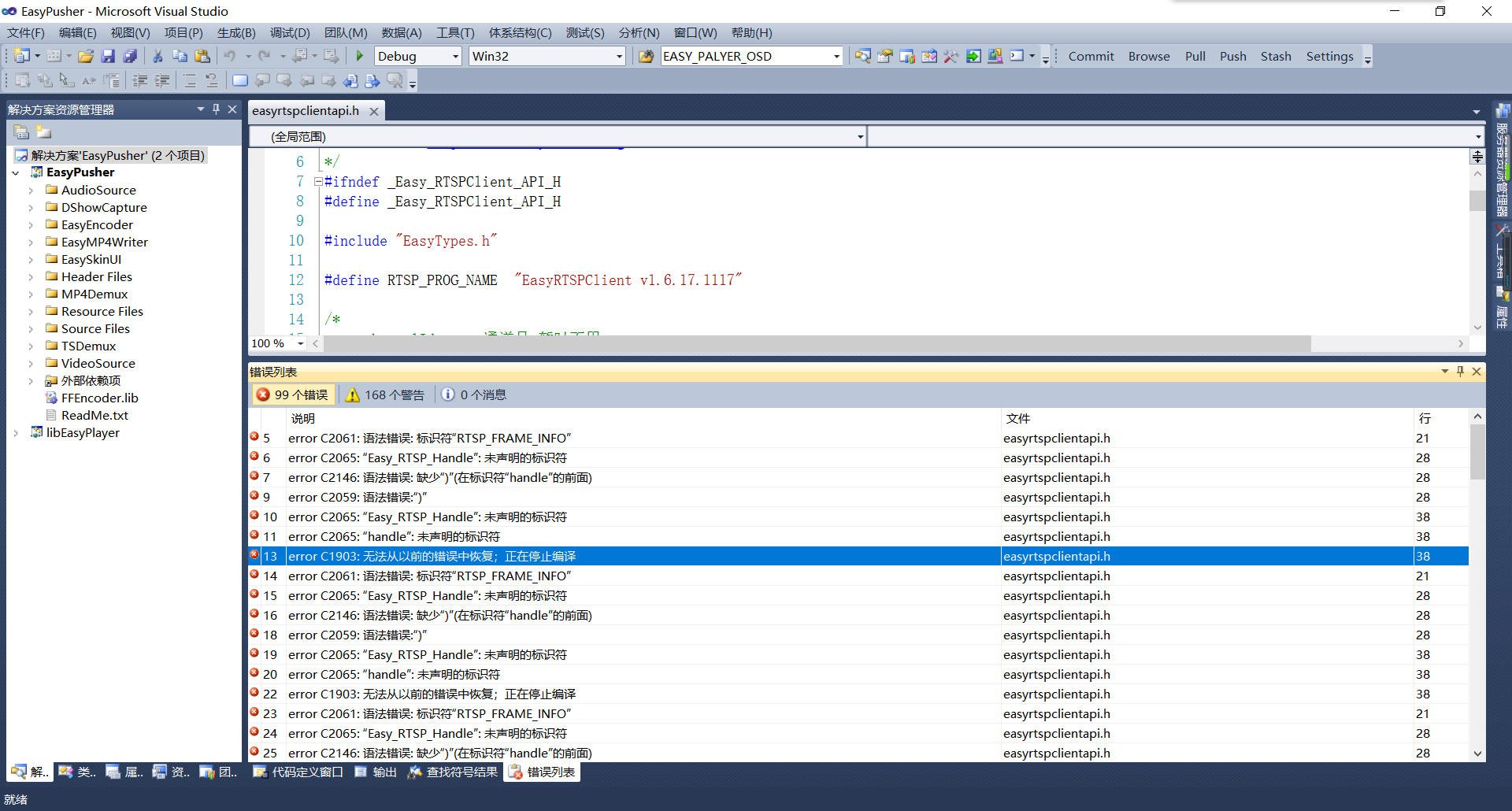Toggle the 168 warnings filter button
1512x811 pixels.
[385, 394]
